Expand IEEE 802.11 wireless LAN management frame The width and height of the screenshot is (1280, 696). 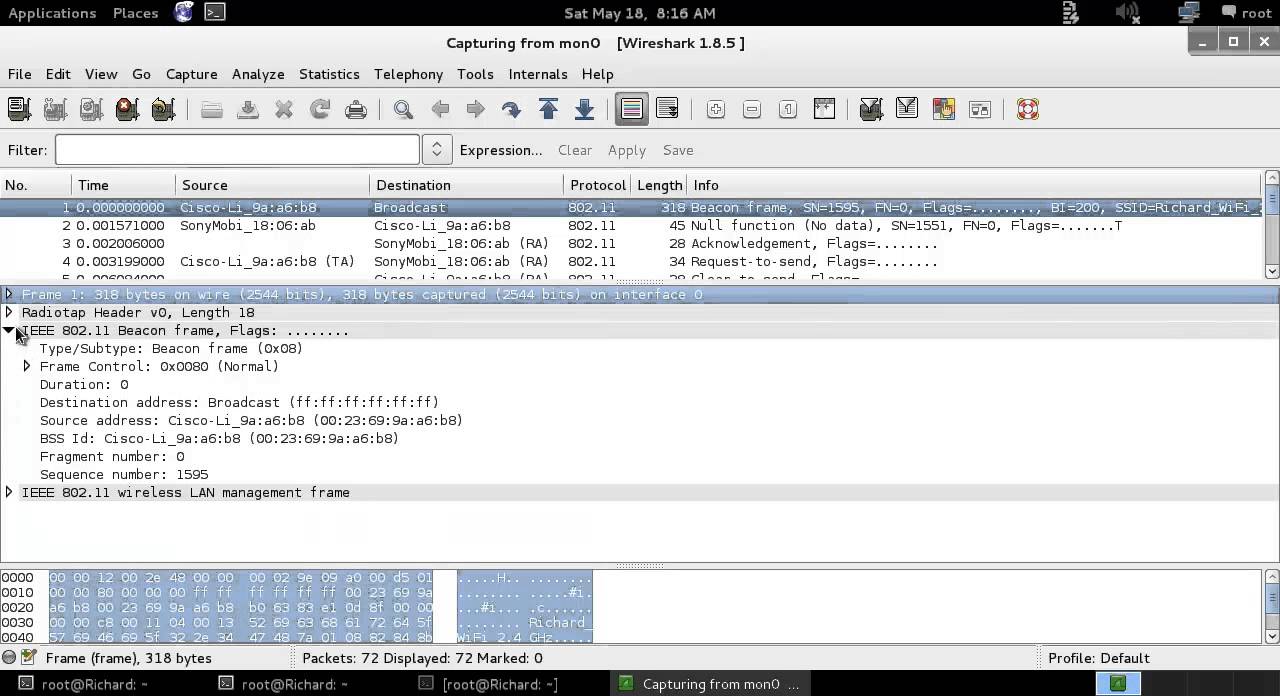pos(9,492)
